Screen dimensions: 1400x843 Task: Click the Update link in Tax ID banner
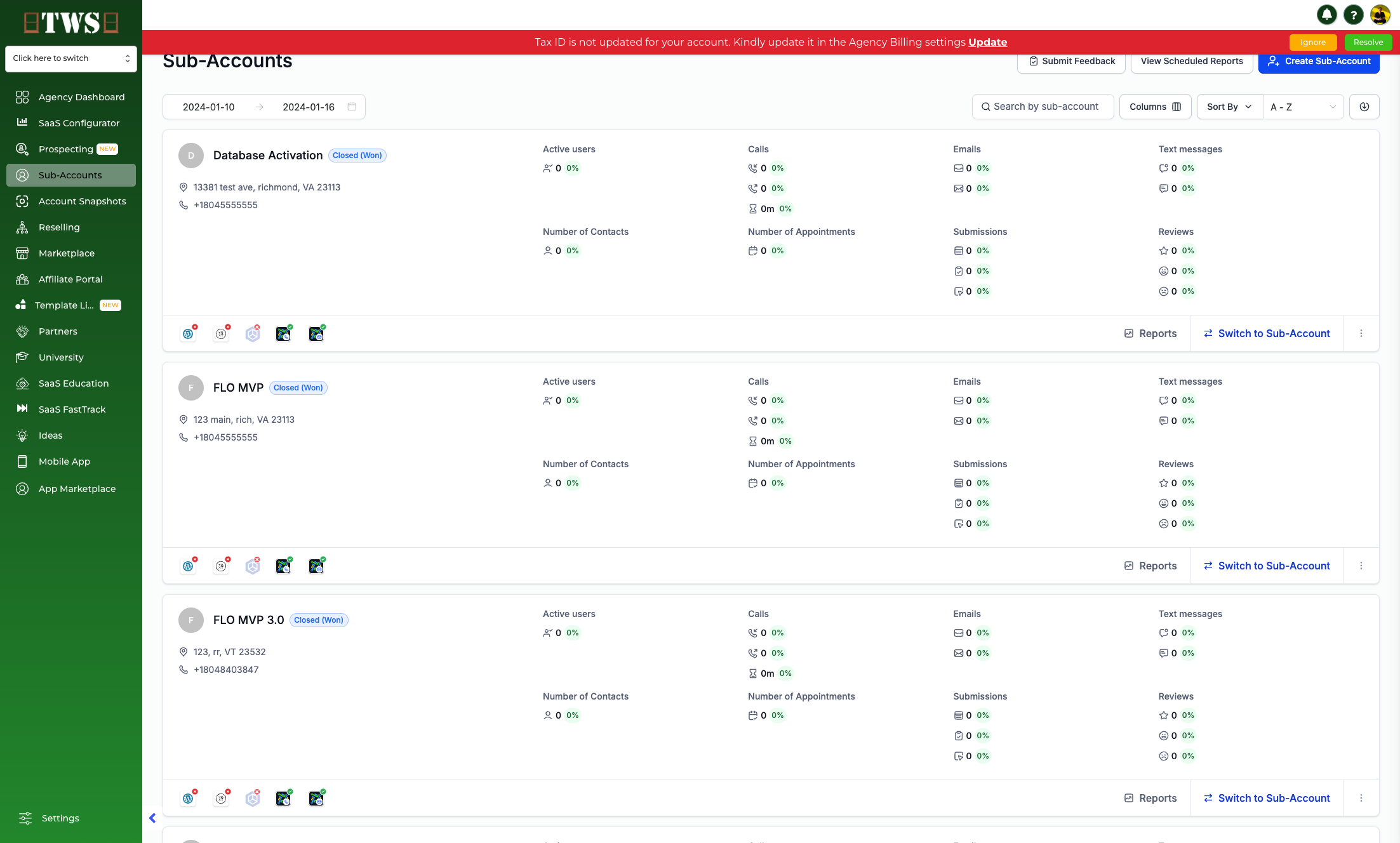pyautogui.click(x=987, y=42)
